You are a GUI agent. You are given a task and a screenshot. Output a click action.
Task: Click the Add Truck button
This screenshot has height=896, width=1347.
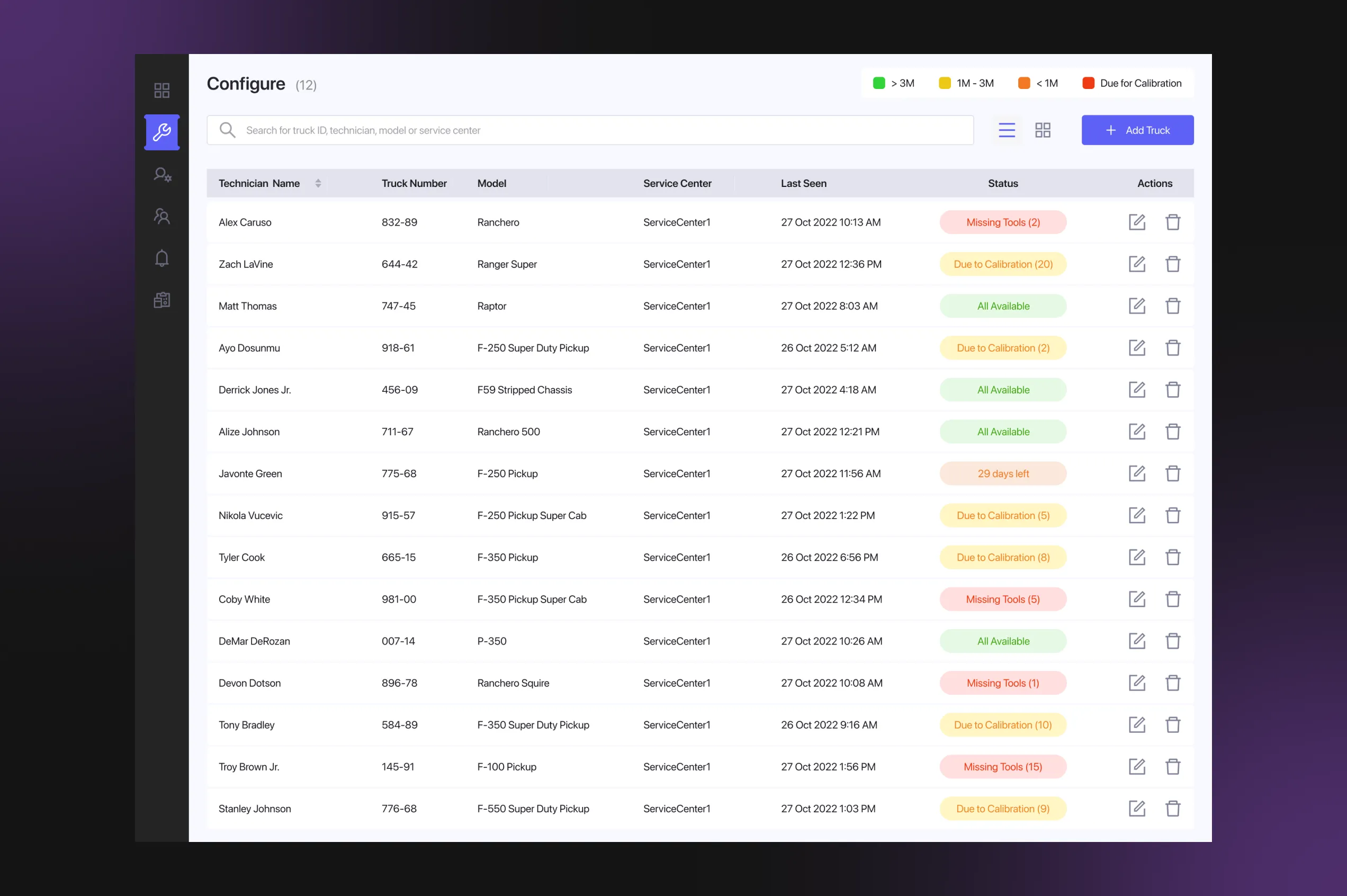(x=1137, y=130)
